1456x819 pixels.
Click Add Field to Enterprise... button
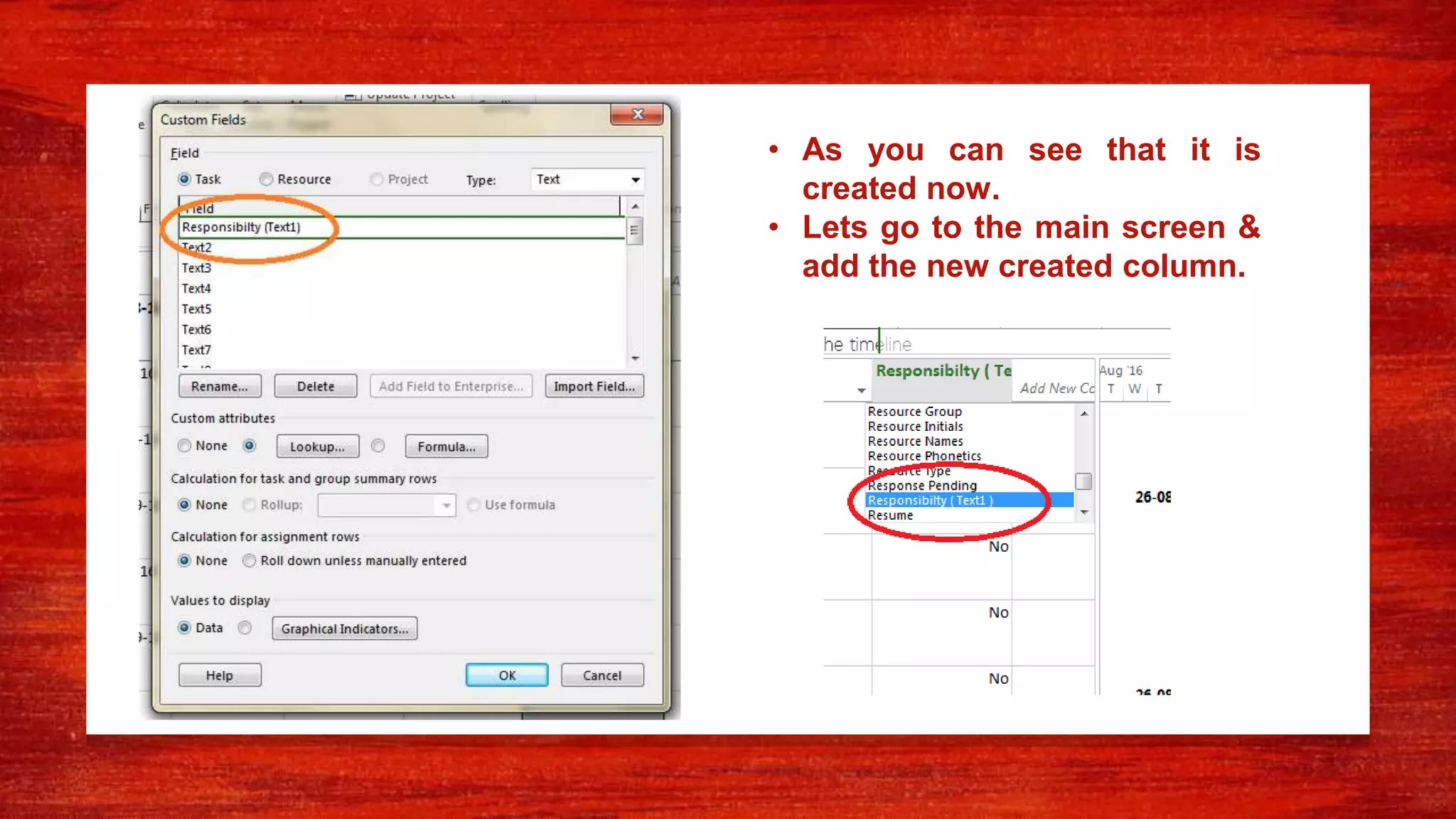click(x=451, y=386)
